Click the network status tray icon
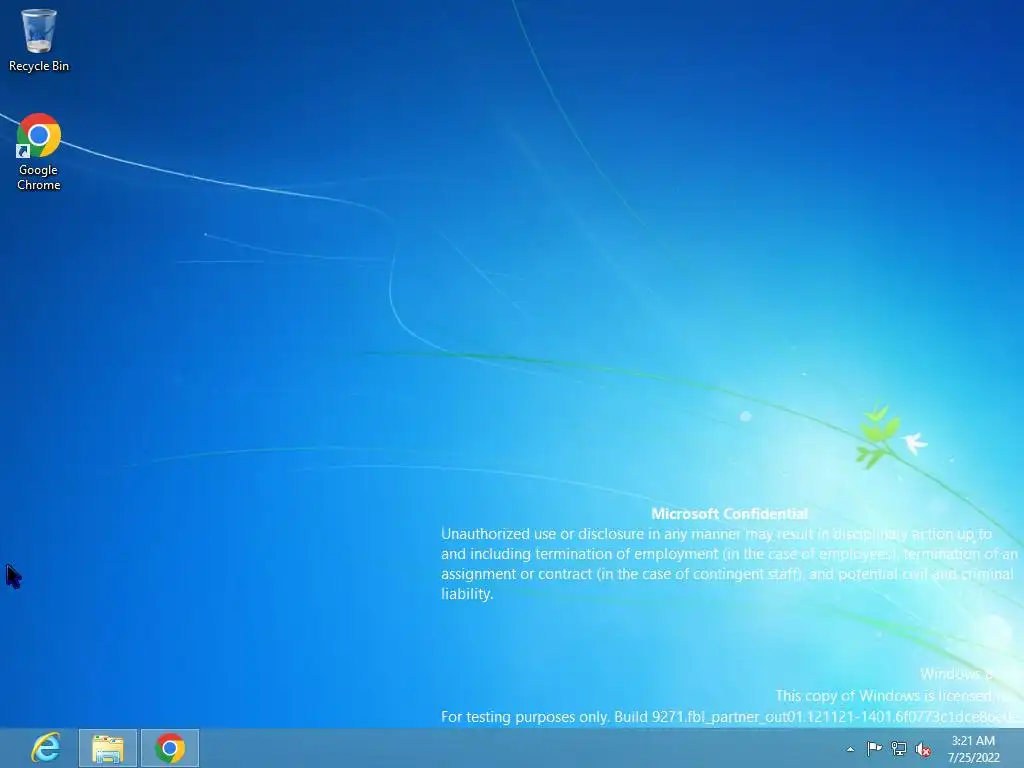The width and height of the screenshot is (1024, 768). point(899,749)
